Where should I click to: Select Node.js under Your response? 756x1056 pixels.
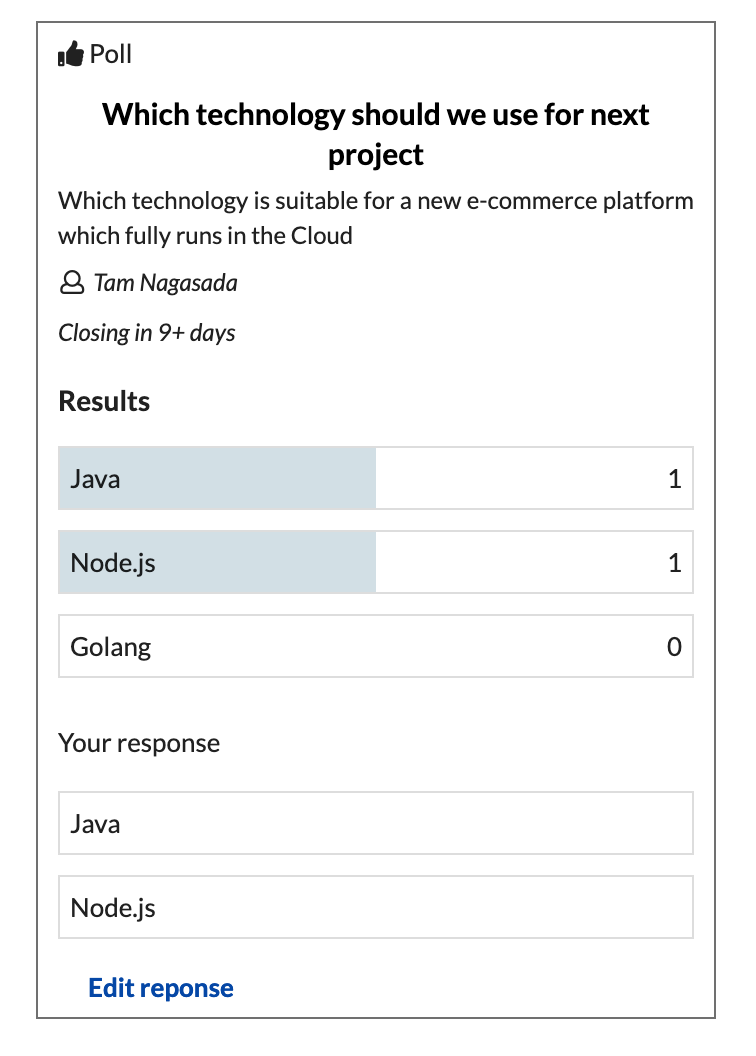113,908
